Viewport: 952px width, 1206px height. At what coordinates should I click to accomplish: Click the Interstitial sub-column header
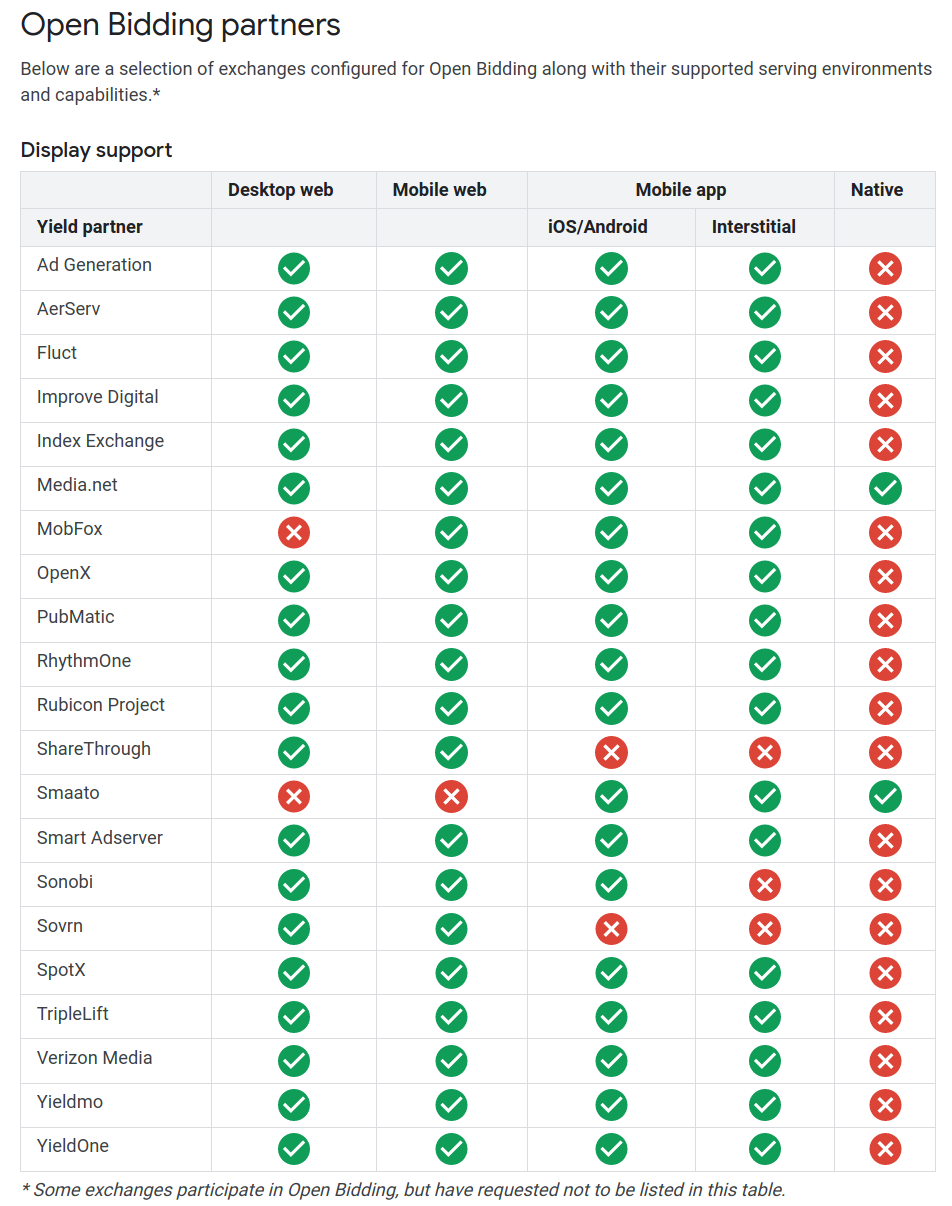coord(754,227)
